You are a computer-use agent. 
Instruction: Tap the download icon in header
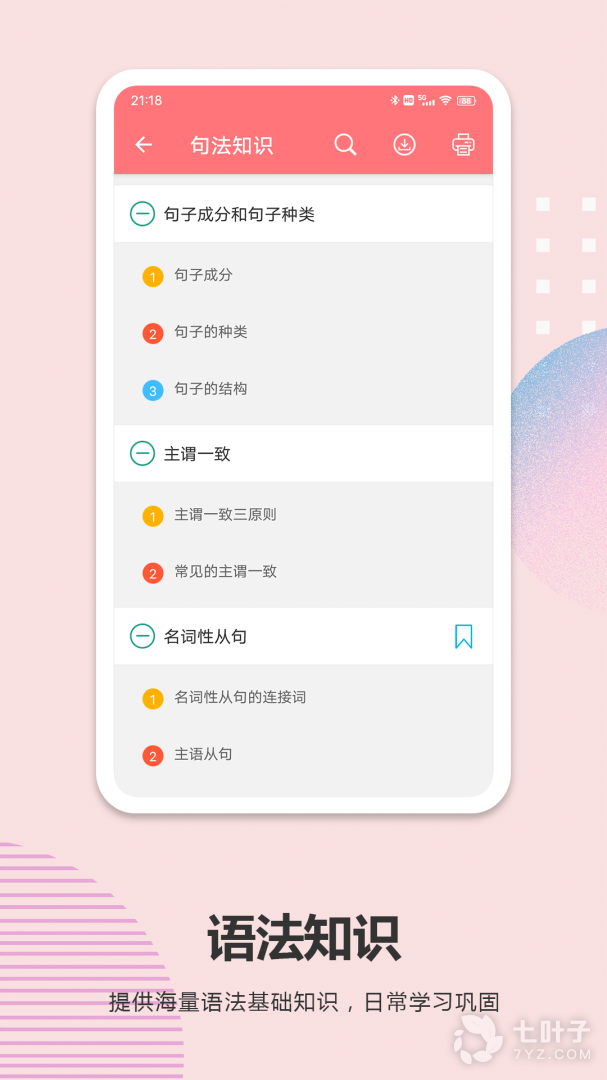pos(404,145)
